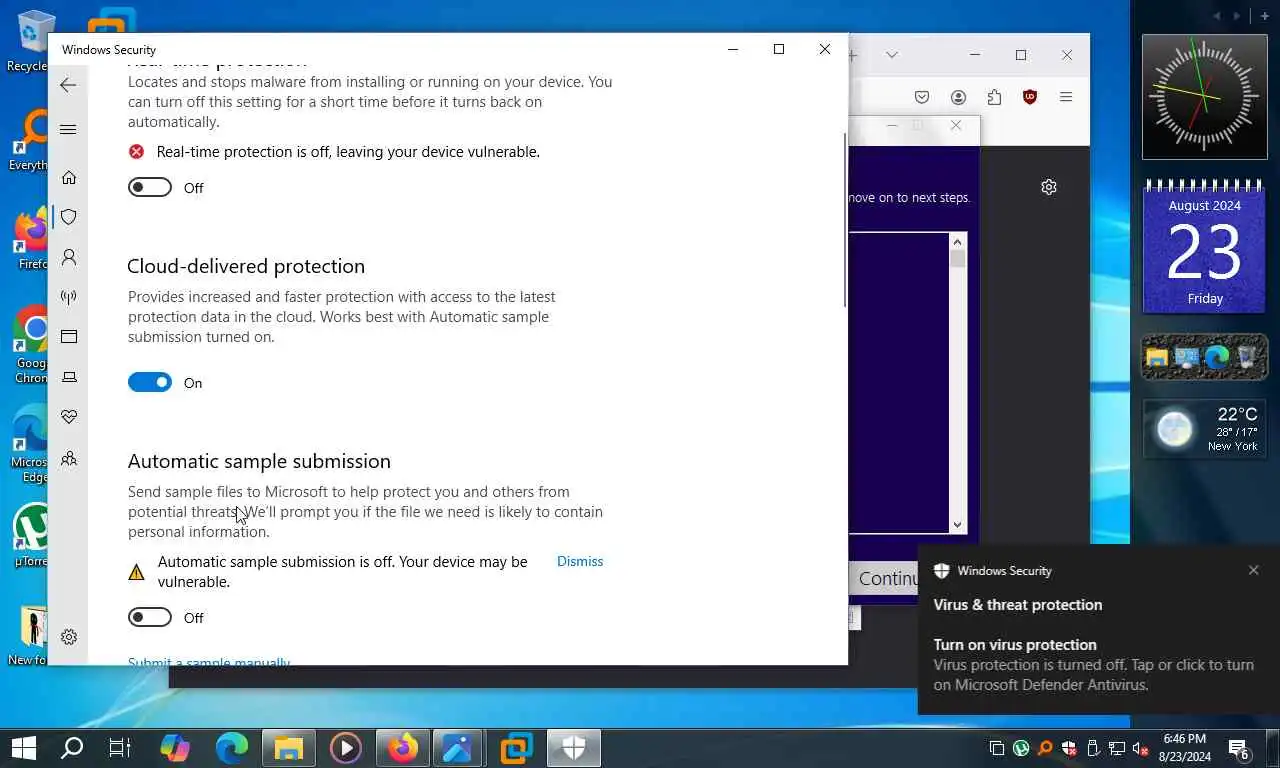Open the Action Center notifications icon

pyautogui.click(x=1240, y=748)
